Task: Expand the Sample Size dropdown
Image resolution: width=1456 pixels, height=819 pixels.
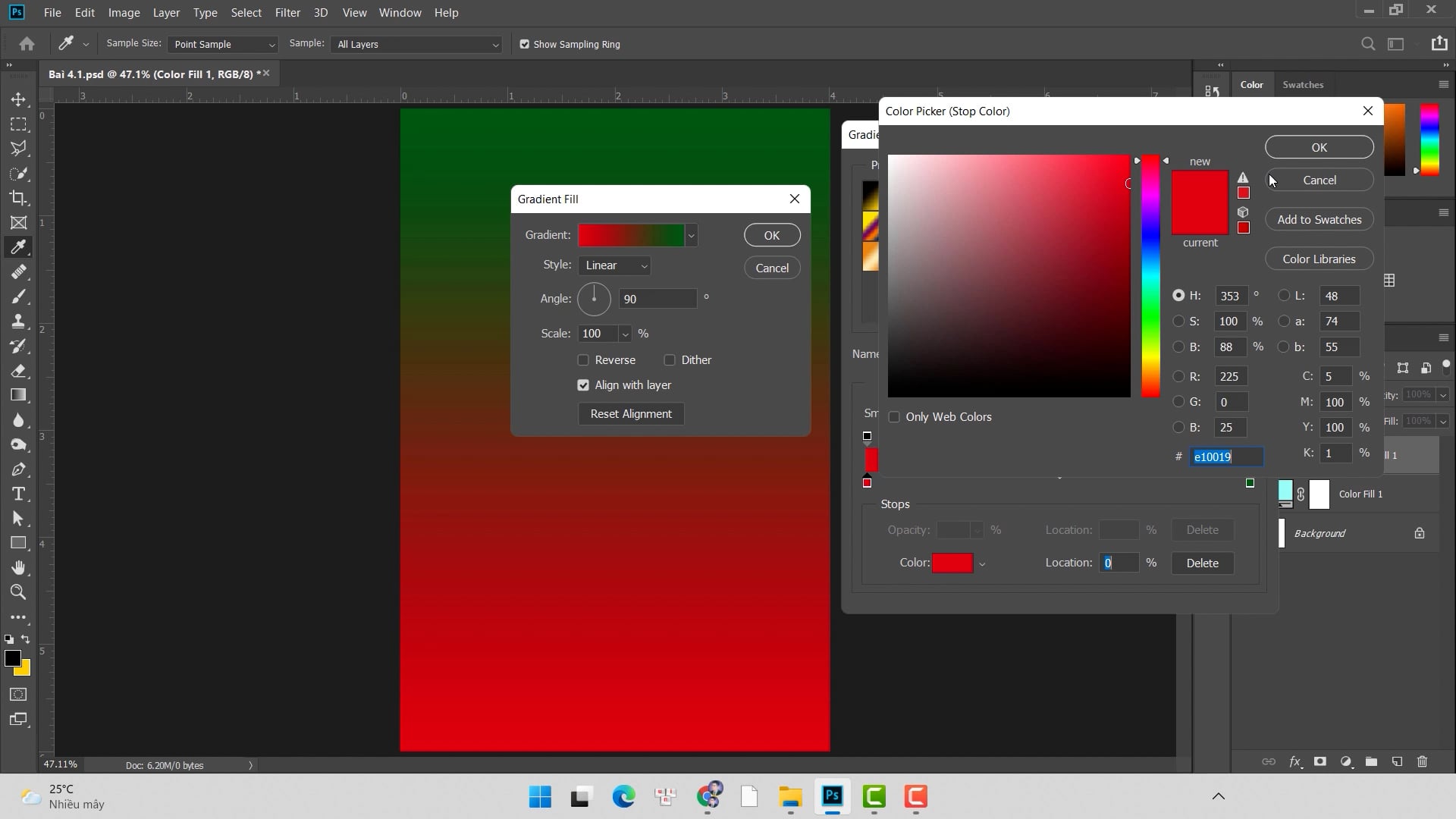Action: tap(223, 44)
